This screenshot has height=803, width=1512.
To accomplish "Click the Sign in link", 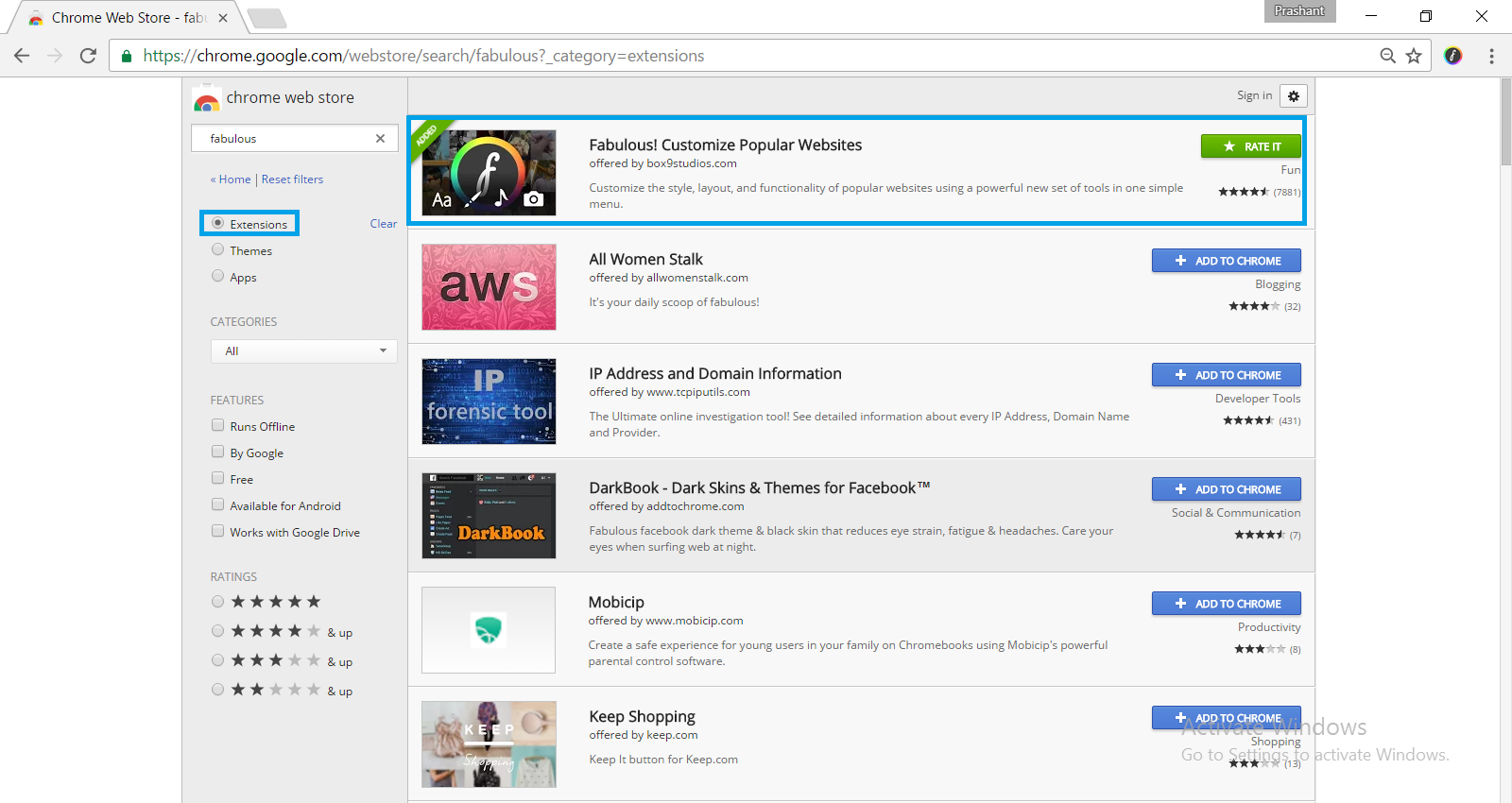I will (x=1254, y=95).
